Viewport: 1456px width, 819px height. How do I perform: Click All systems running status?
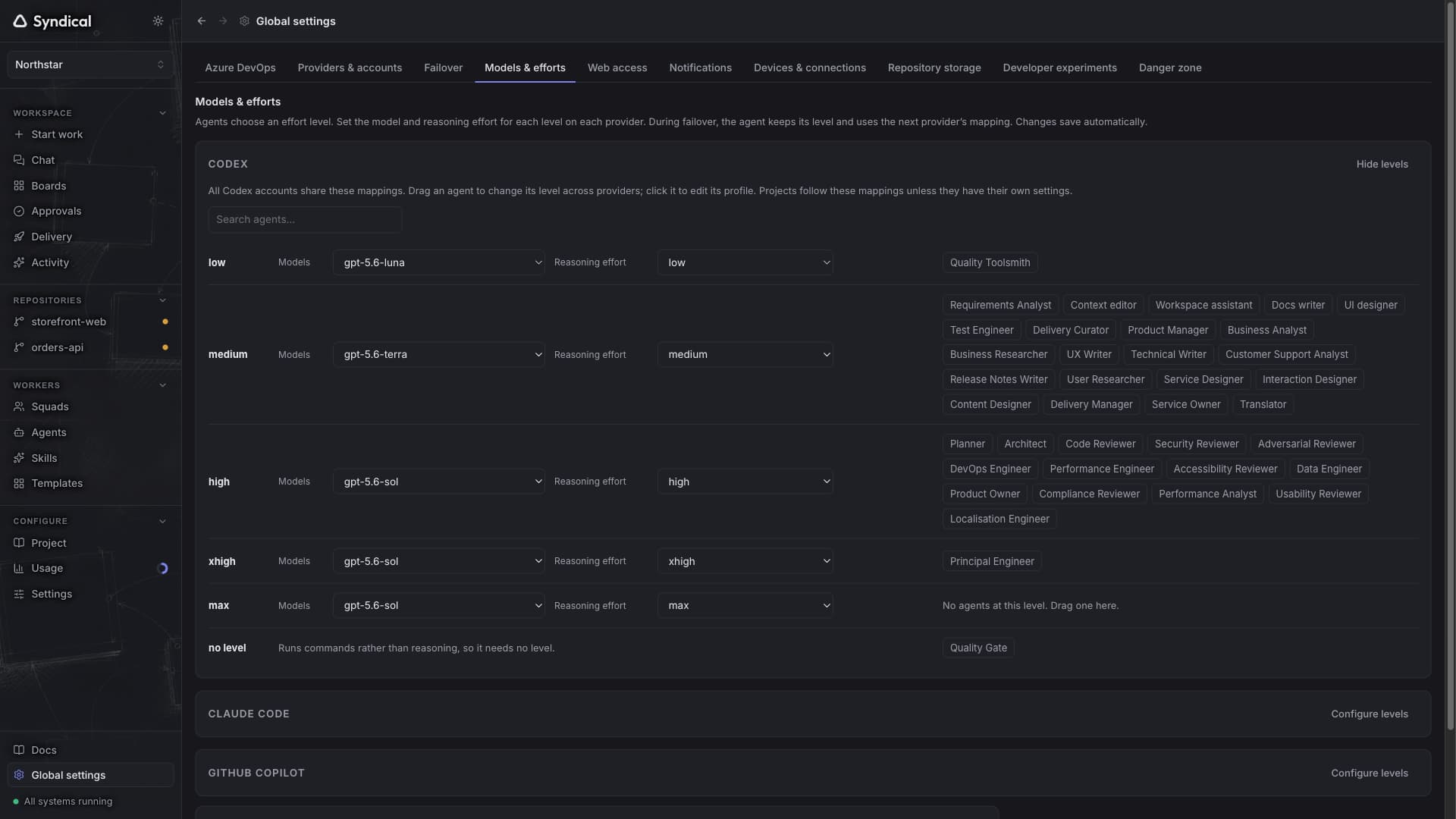coord(62,802)
